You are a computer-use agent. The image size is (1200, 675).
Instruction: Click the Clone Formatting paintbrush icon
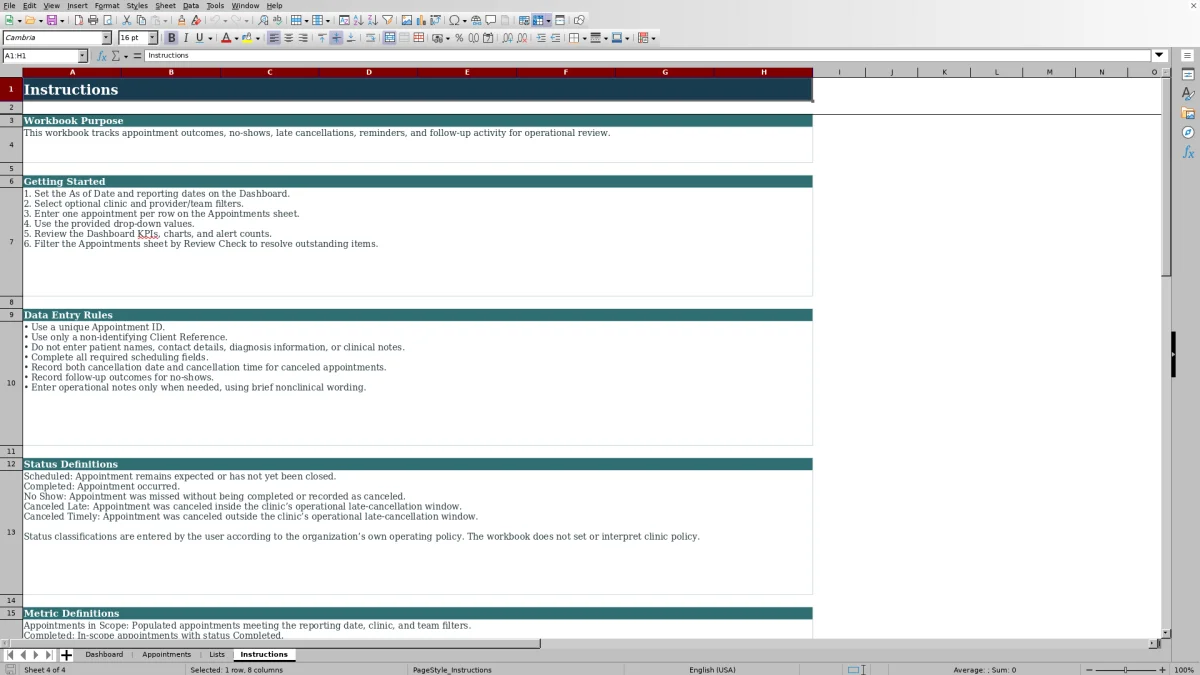[181, 20]
